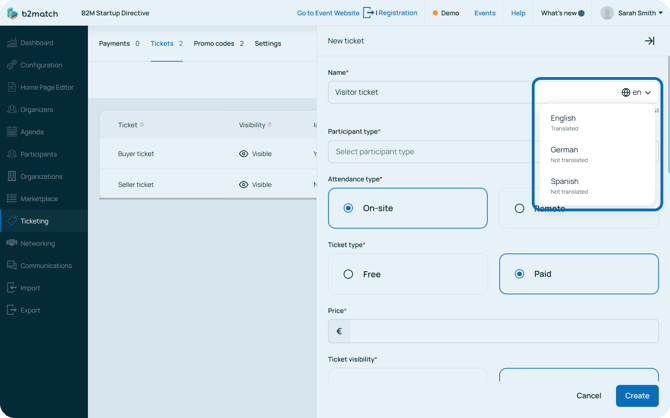Screen dimensions: 670x418
Task: Click the Networking sidebar icon
Action: [x=12, y=243]
